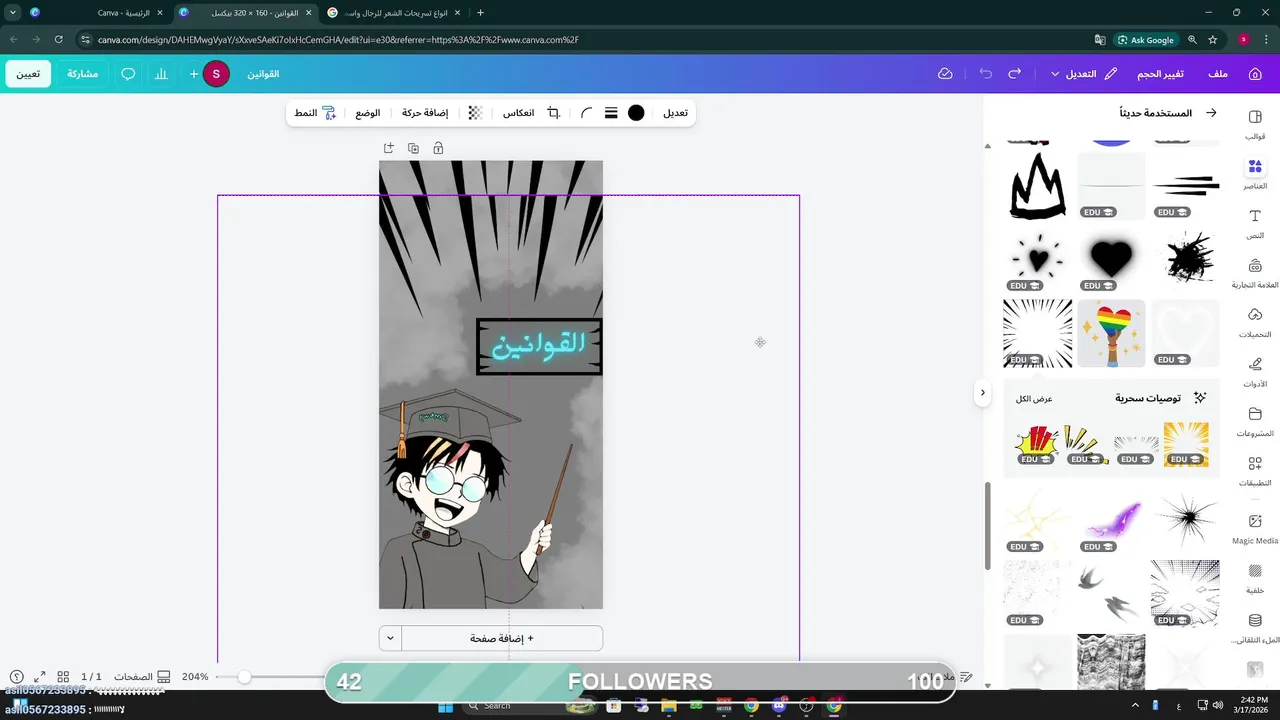Open the Background (خلفية) sidebar panel
This screenshot has height=720, width=1280.
(x=1255, y=578)
